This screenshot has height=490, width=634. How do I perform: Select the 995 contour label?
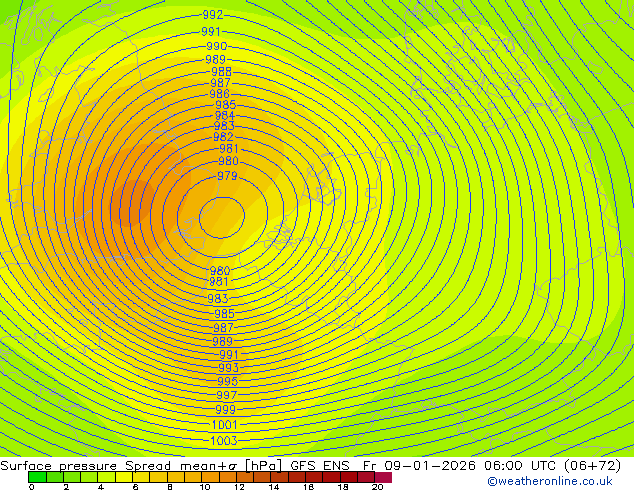point(228,381)
